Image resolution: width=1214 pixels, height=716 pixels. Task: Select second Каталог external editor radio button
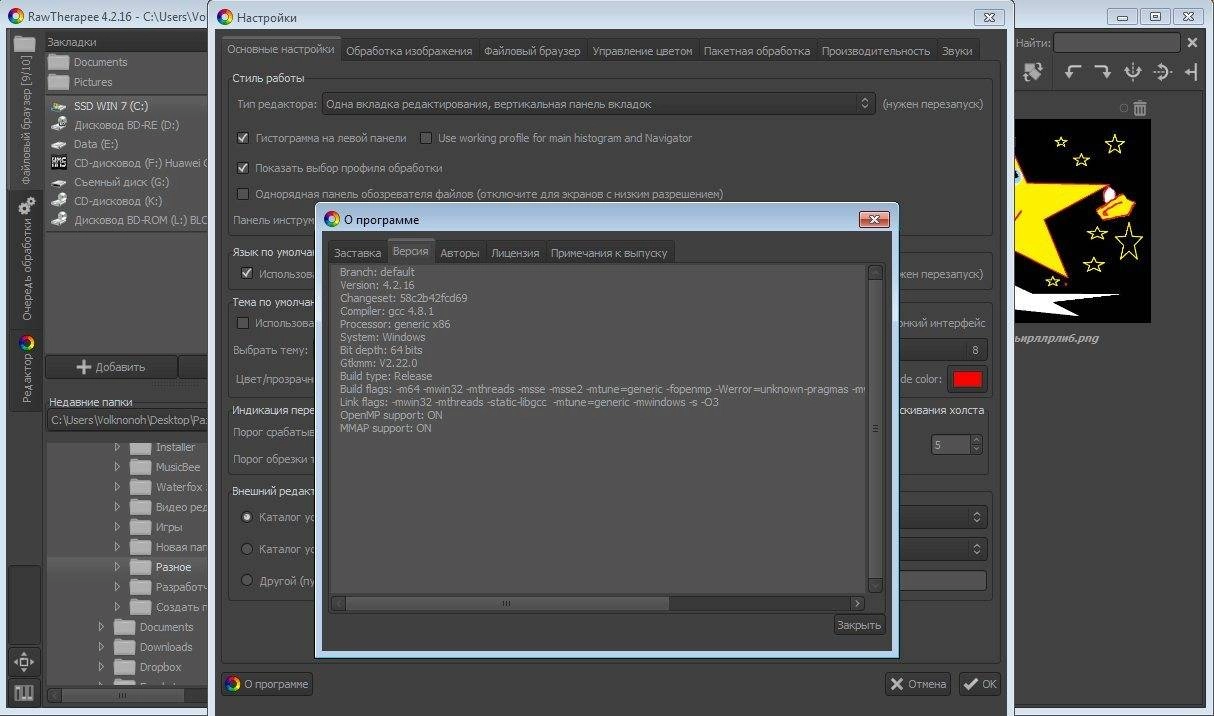pos(247,549)
